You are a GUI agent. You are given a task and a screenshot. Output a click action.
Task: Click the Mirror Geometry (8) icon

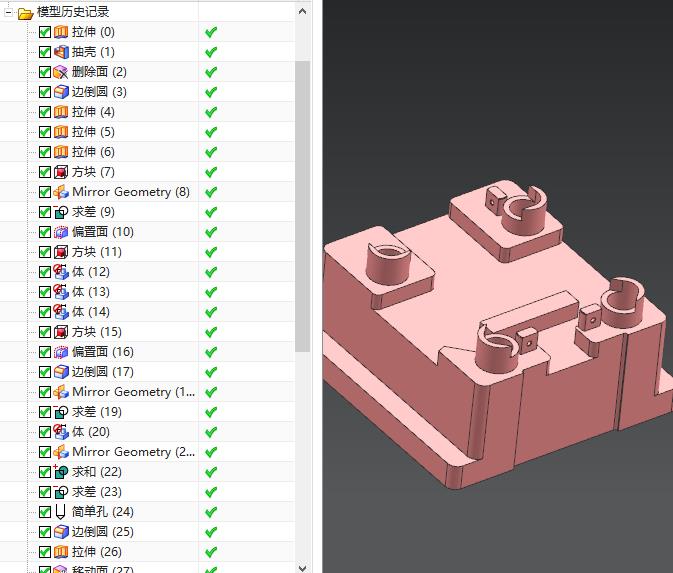pyautogui.click(x=61, y=192)
